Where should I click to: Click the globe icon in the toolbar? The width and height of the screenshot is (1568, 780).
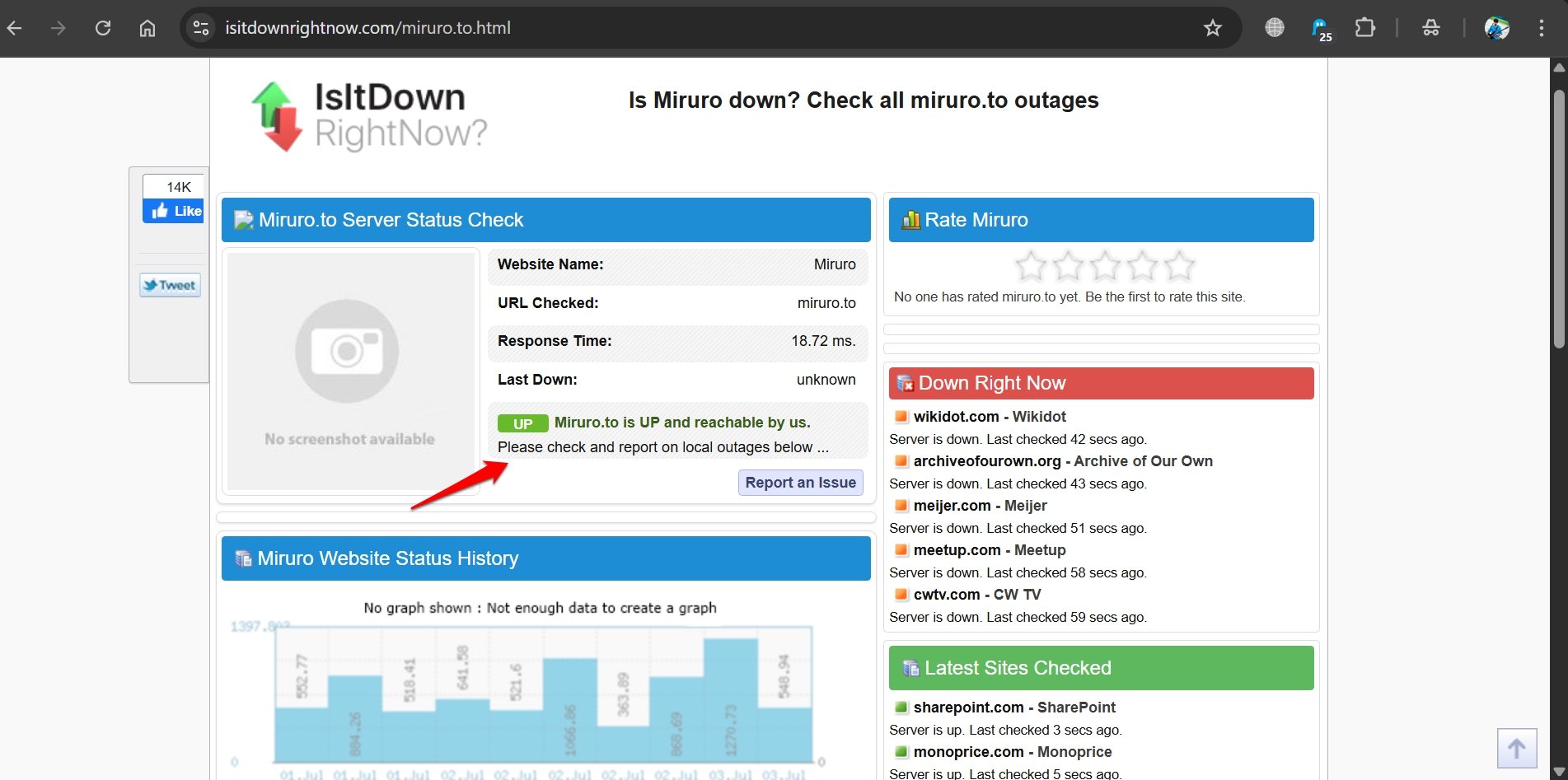pos(1274,27)
